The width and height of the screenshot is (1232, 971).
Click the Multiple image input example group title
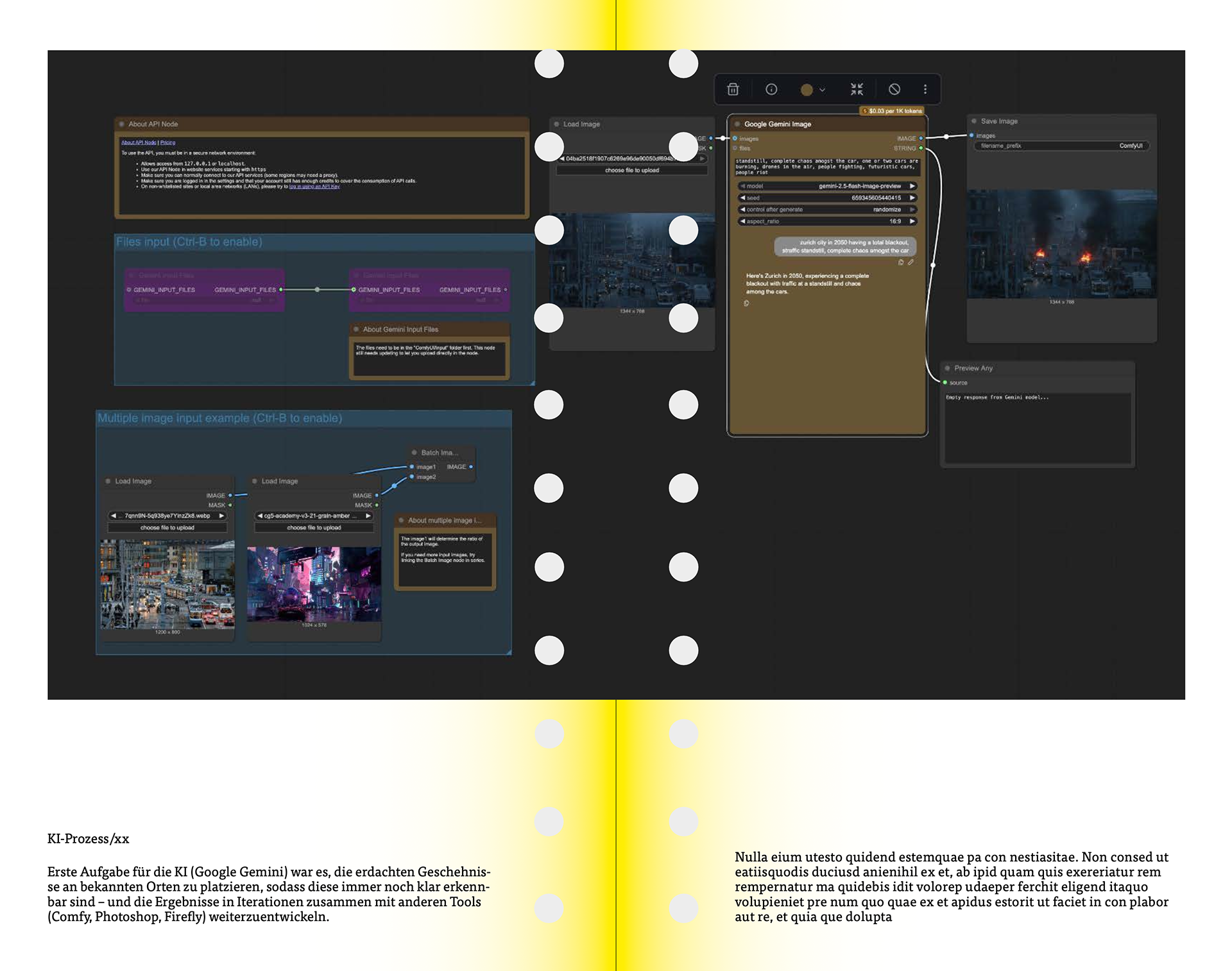(219, 418)
